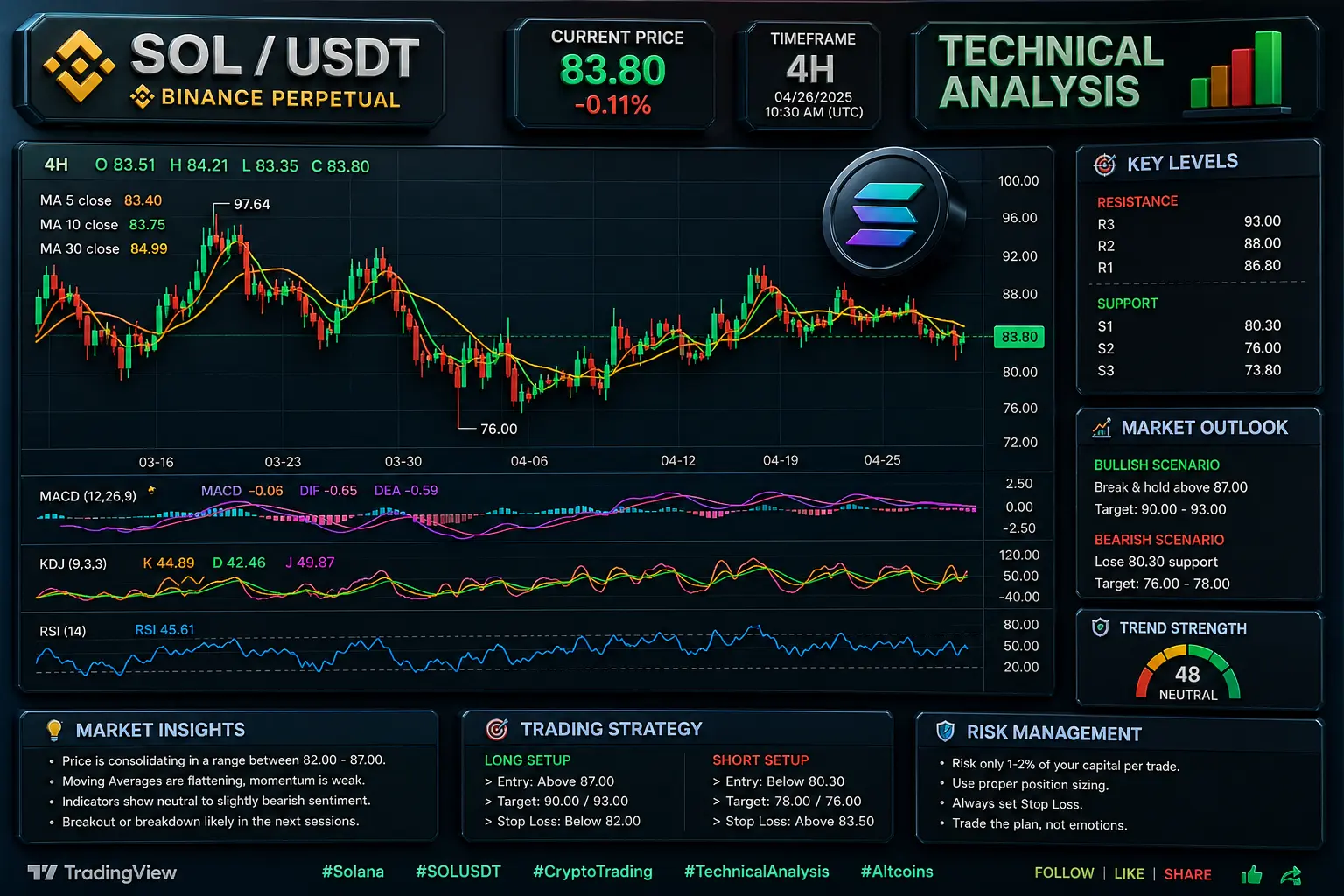The width and height of the screenshot is (1344, 896).
Task: Click the -0.11% price change
Action: [612, 106]
